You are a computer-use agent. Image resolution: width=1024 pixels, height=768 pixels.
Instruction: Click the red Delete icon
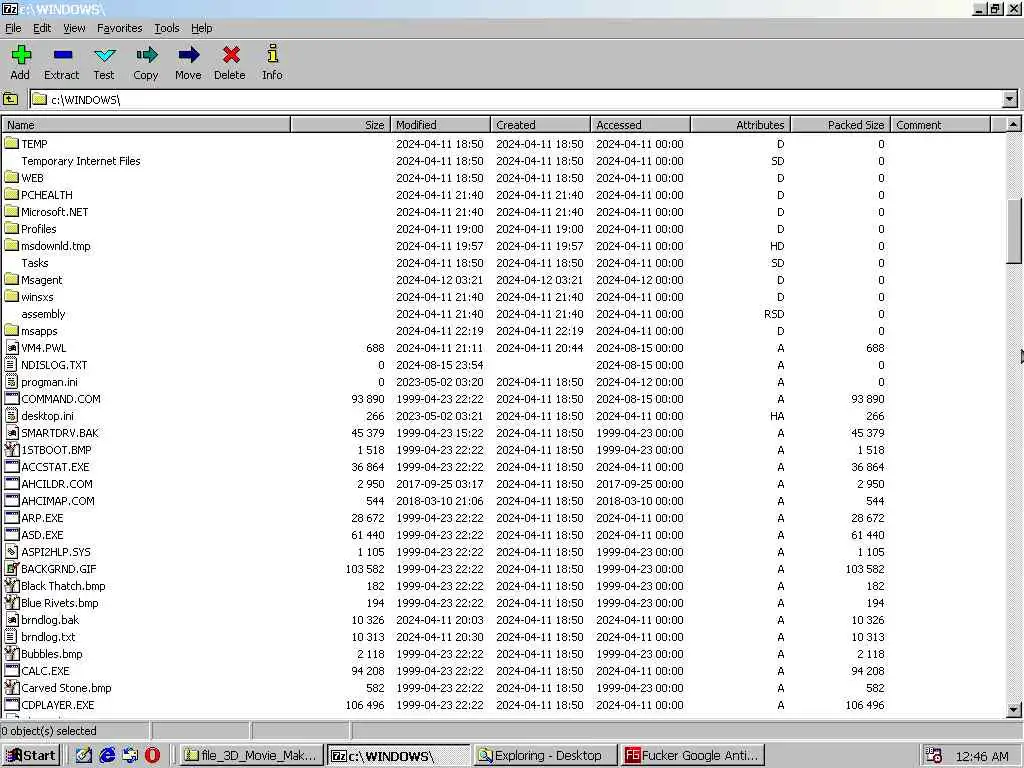(231, 55)
